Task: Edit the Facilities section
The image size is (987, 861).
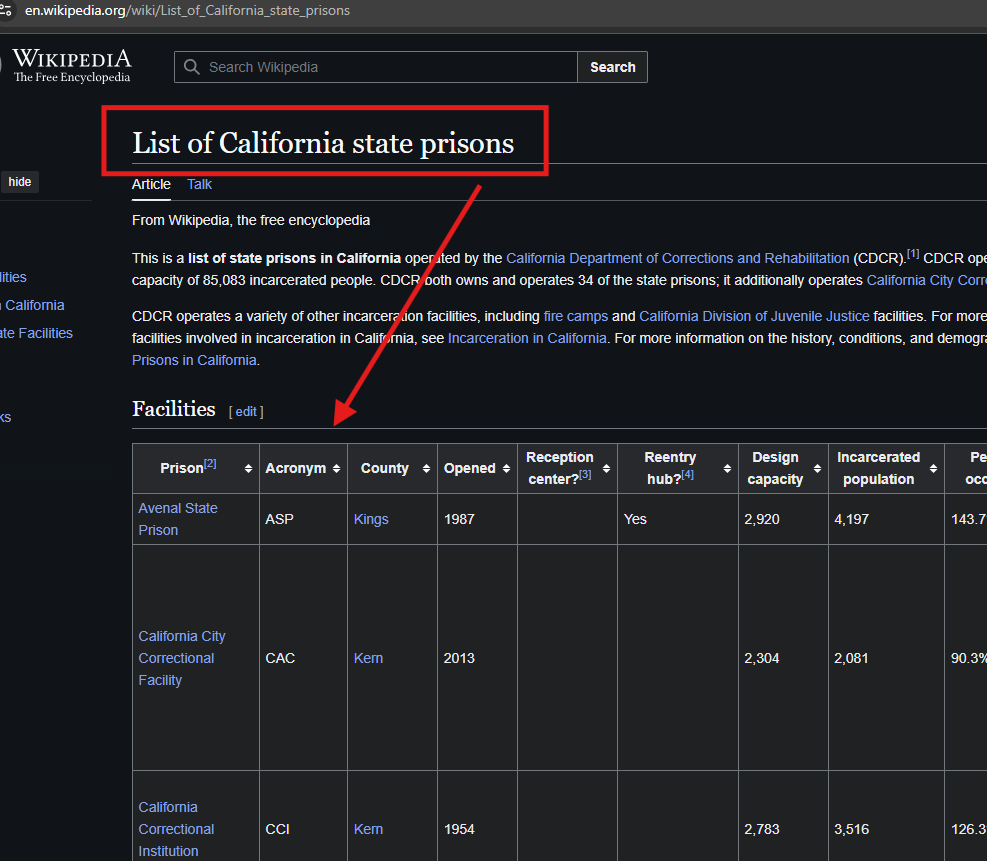Action: (246, 412)
